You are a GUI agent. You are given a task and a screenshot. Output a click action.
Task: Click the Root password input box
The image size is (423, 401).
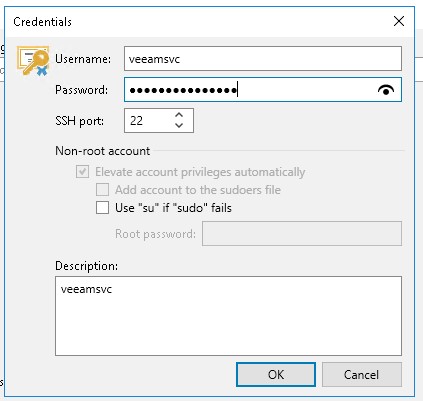[x=302, y=234]
